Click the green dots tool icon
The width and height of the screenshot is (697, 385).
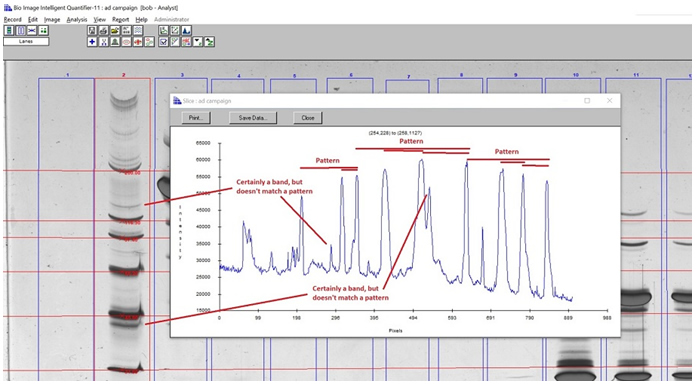pyautogui.click(x=43, y=30)
